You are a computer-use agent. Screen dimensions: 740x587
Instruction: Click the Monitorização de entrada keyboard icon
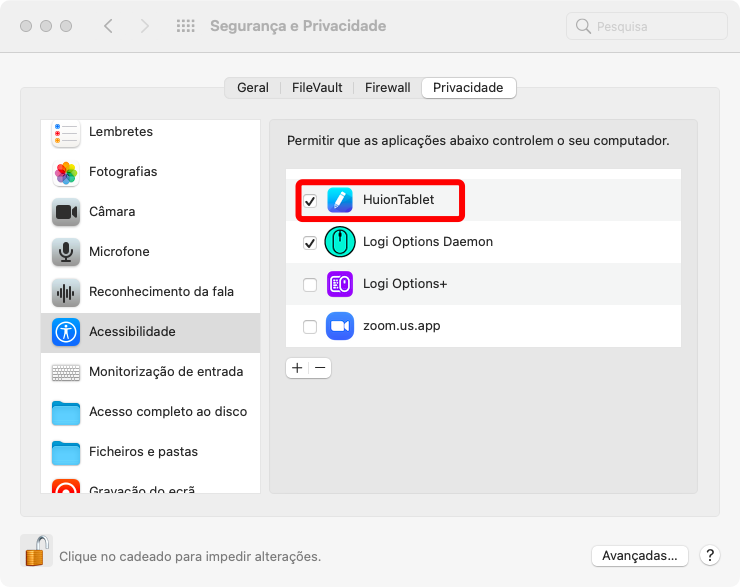66,372
